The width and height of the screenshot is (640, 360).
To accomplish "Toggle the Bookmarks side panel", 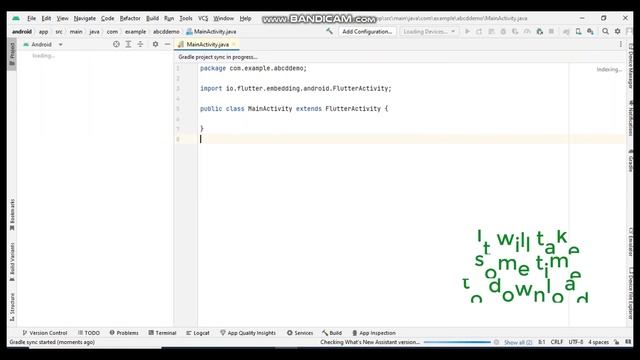I will click(x=12, y=215).
